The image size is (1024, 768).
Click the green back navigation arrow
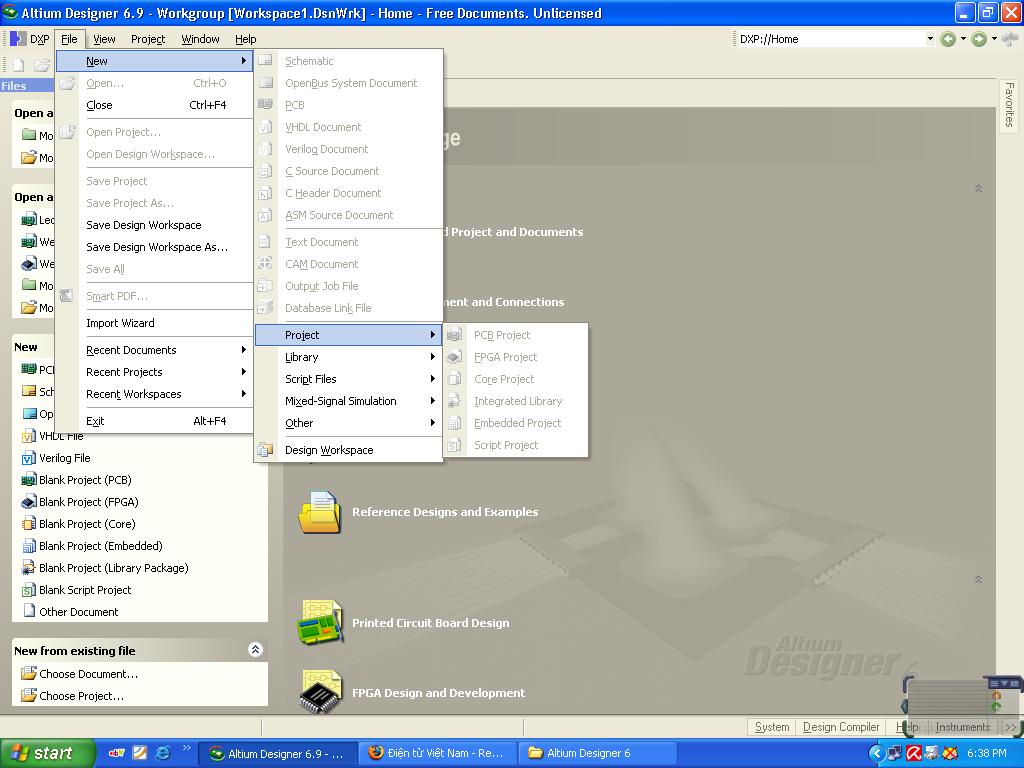[x=948, y=39]
